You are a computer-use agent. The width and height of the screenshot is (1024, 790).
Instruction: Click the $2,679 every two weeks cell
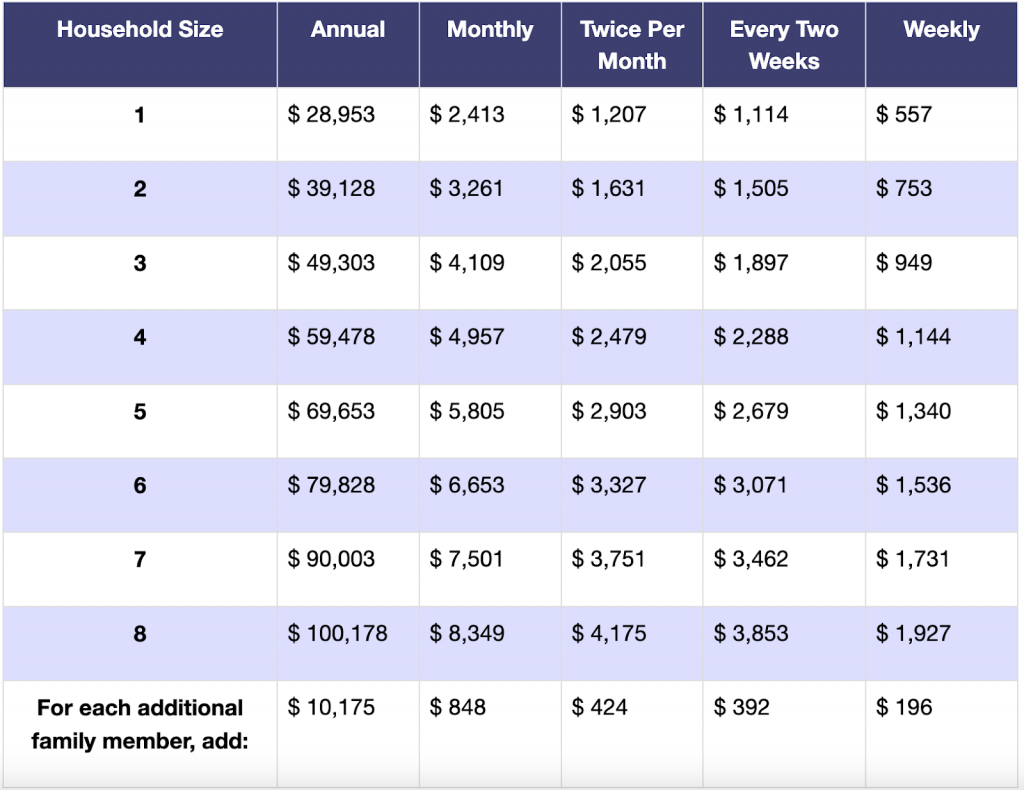point(751,411)
